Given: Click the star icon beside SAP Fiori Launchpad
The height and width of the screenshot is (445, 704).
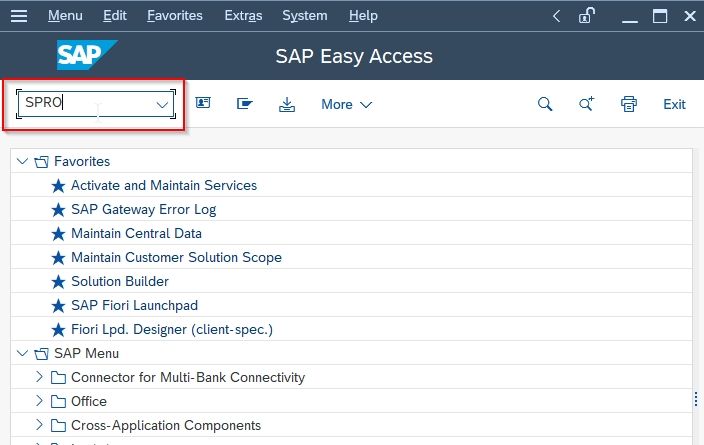Looking at the screenshot, I should tap(58, 306).
